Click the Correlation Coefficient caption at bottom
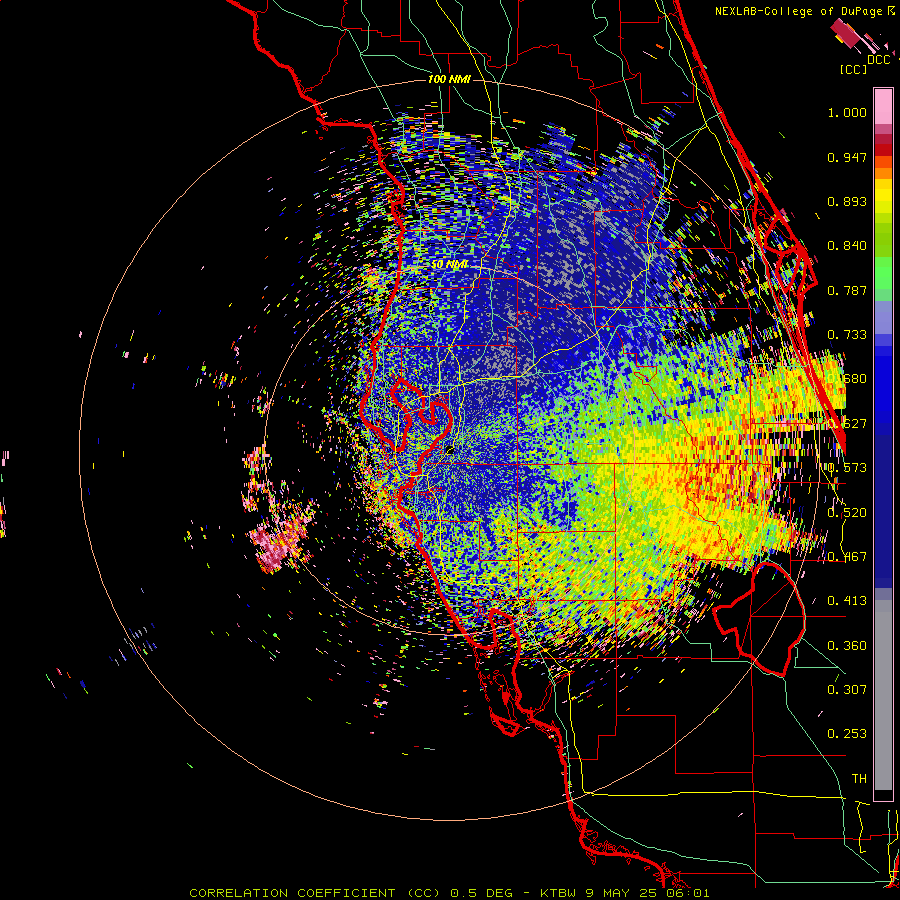Image resolution: width=900 pixels, height=900 pixels. click(449, 893)
